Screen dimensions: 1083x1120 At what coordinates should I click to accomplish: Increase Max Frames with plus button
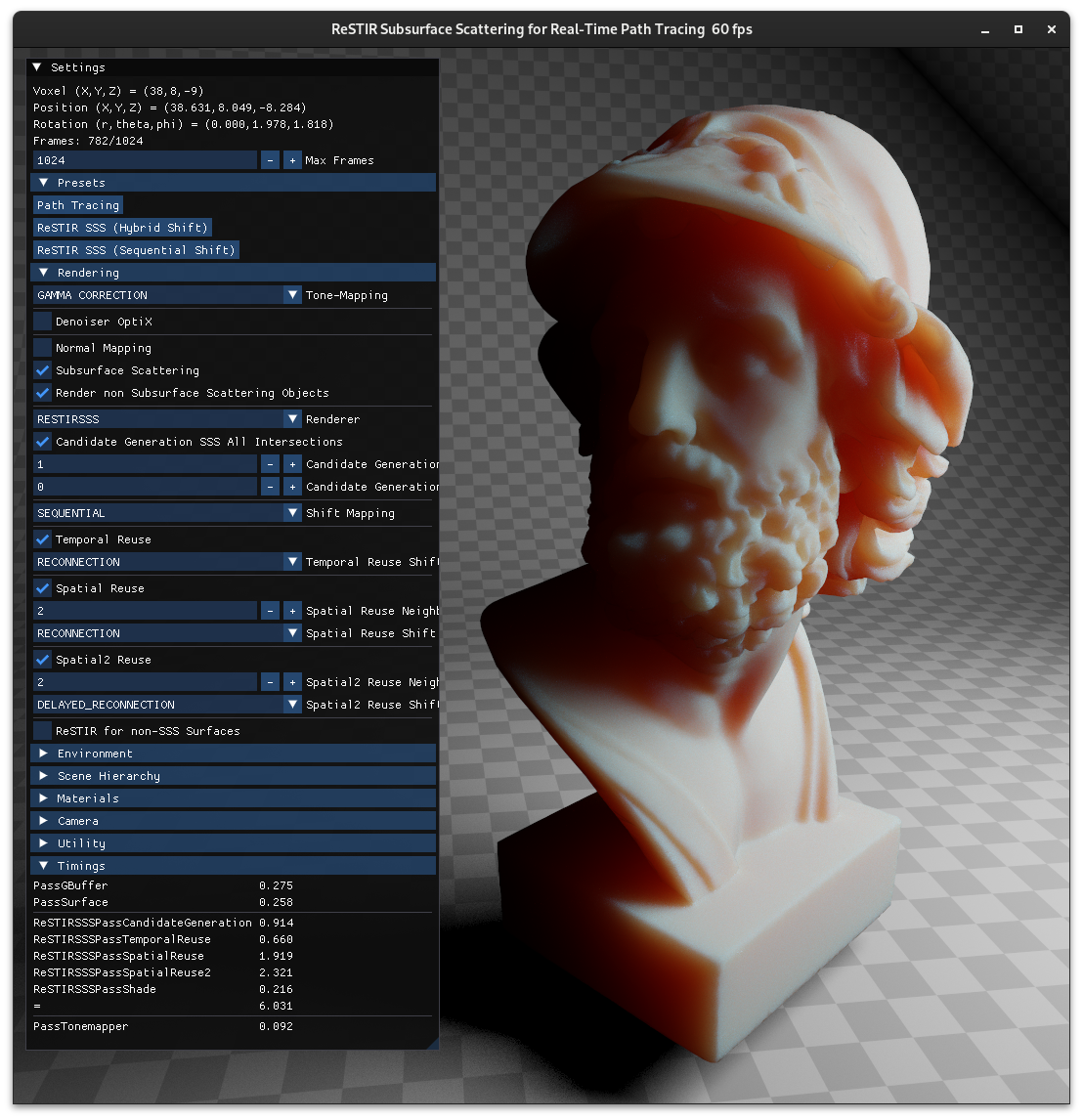(292, 160)
